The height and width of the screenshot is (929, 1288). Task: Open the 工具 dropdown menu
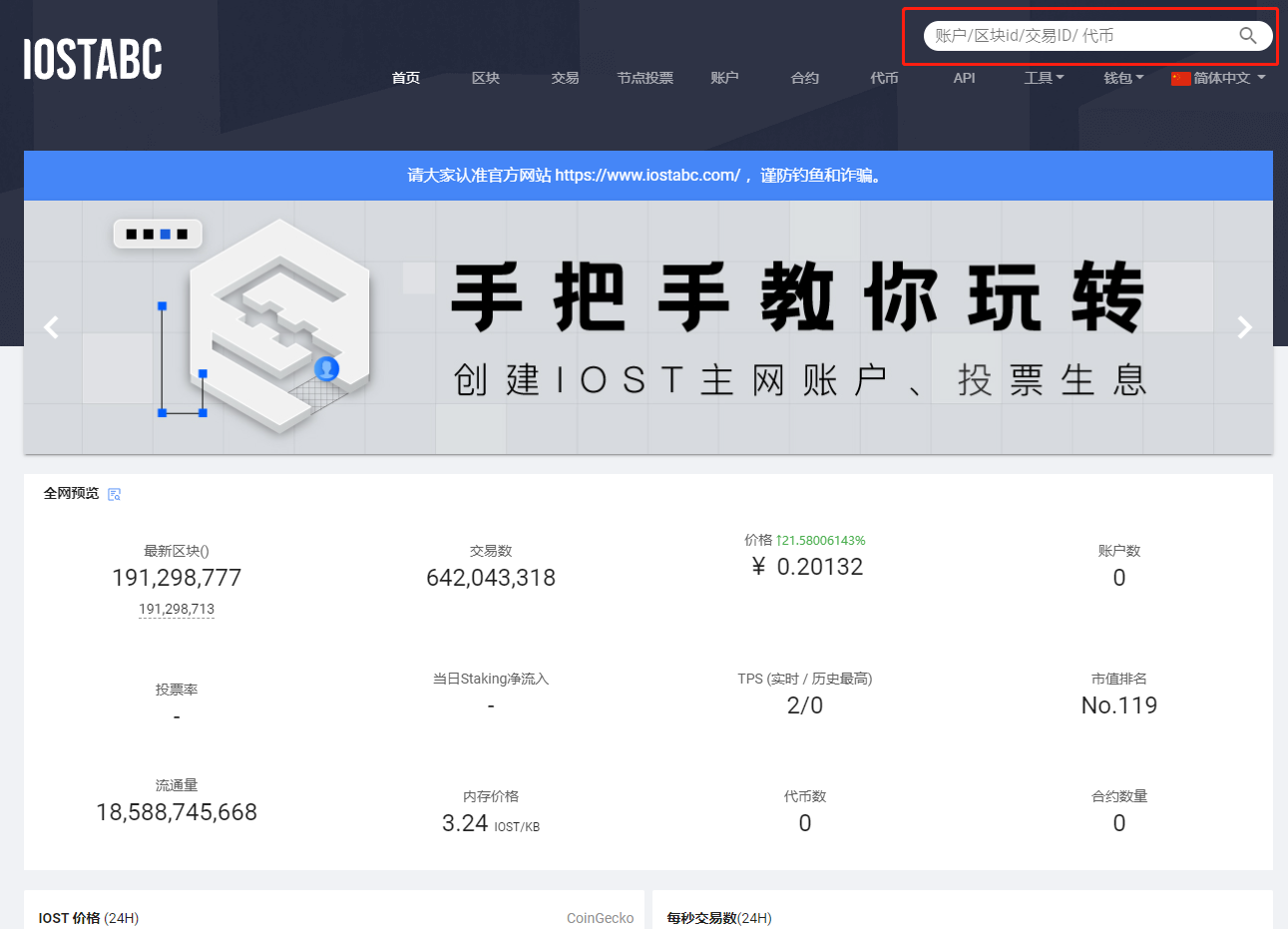[x=1040, y=77]
